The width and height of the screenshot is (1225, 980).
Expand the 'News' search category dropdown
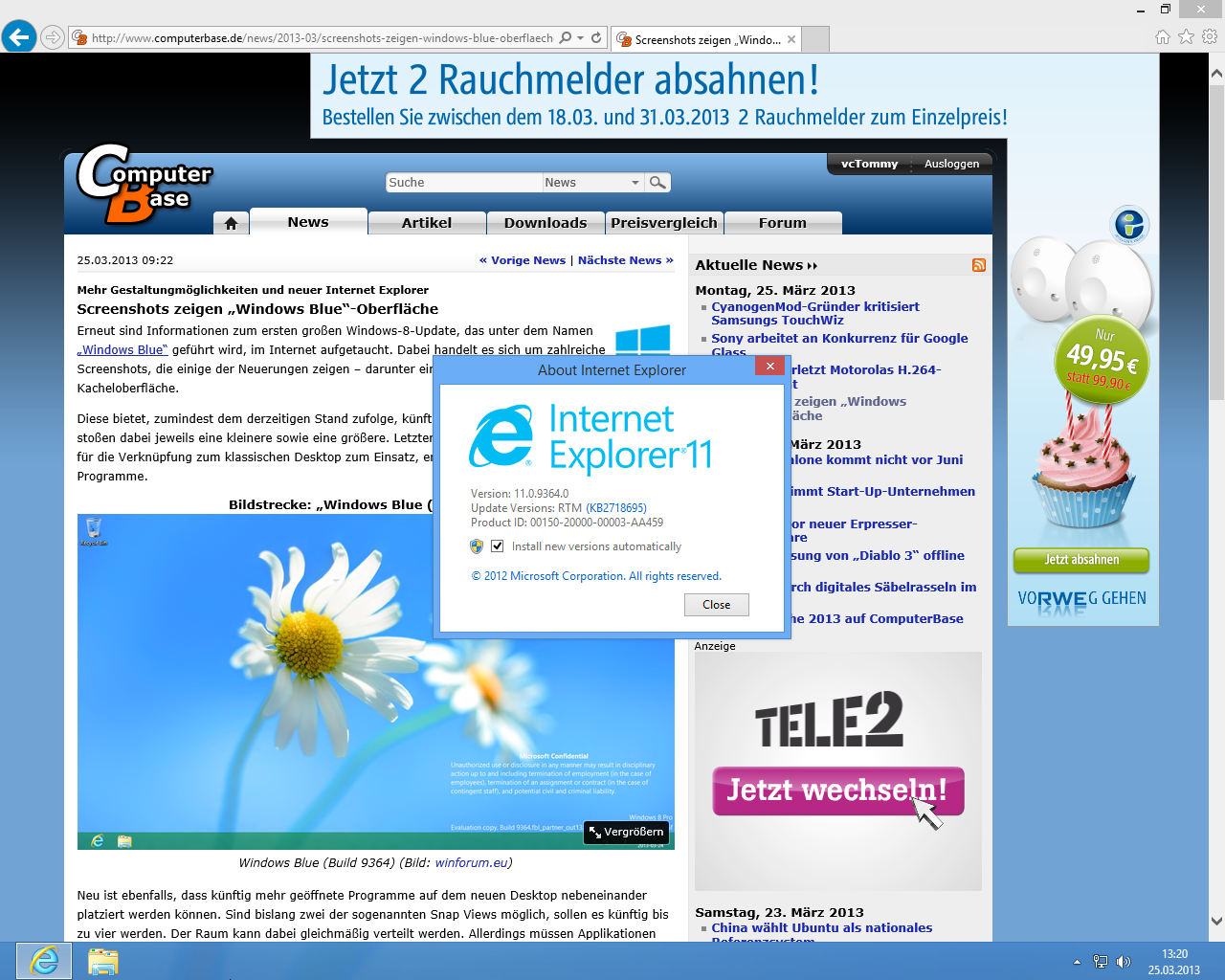[635, 182]
